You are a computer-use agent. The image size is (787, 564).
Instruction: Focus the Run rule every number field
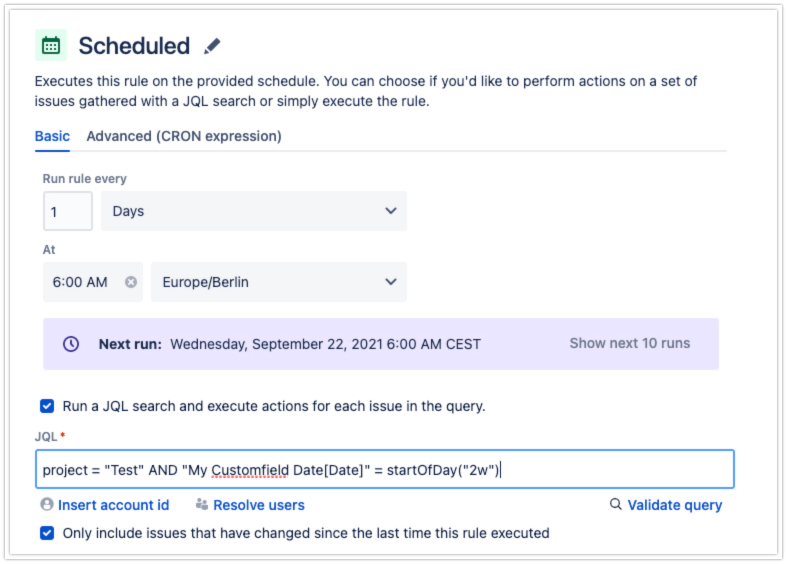[x=68, y=211]
